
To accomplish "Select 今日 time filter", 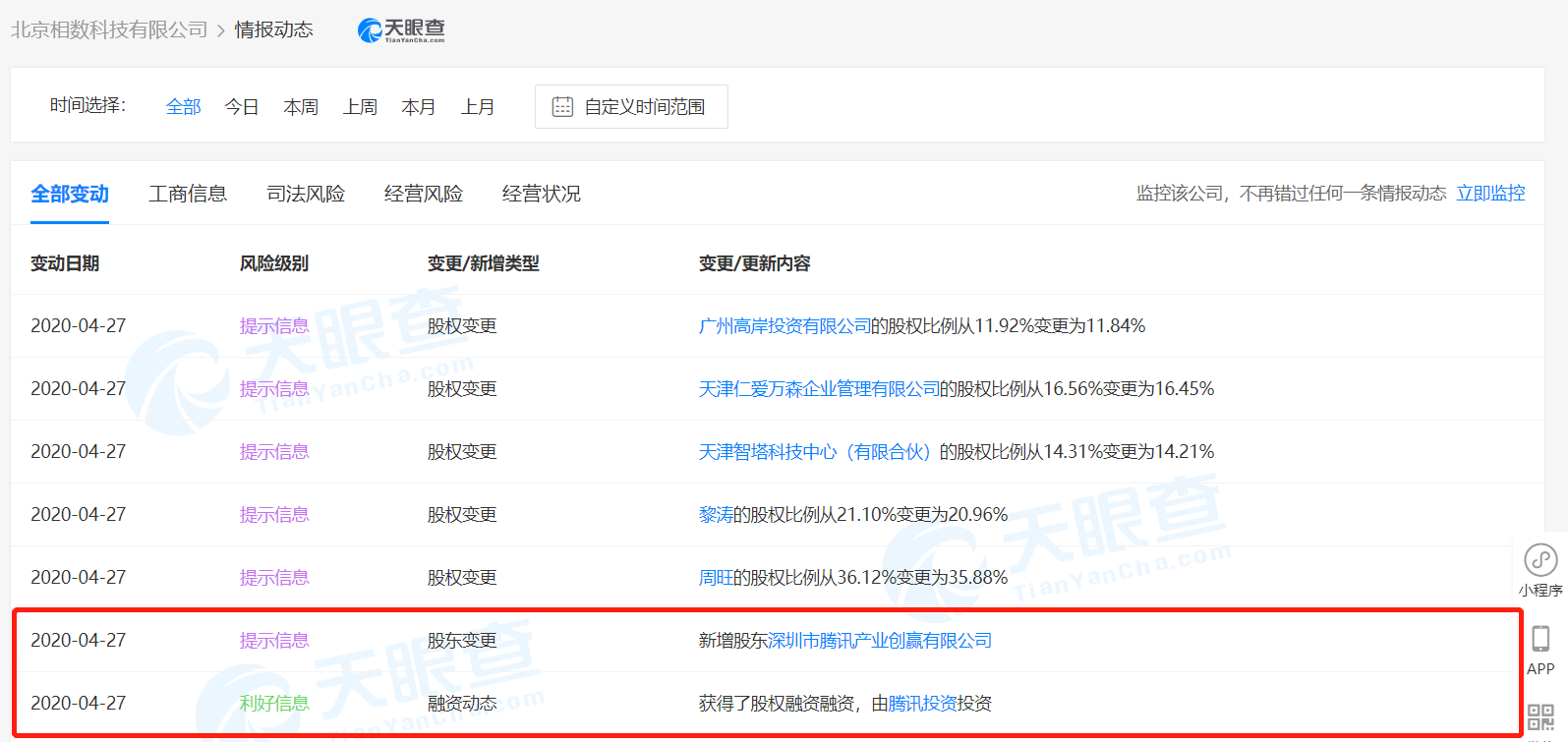I will [x=242, y=106].
